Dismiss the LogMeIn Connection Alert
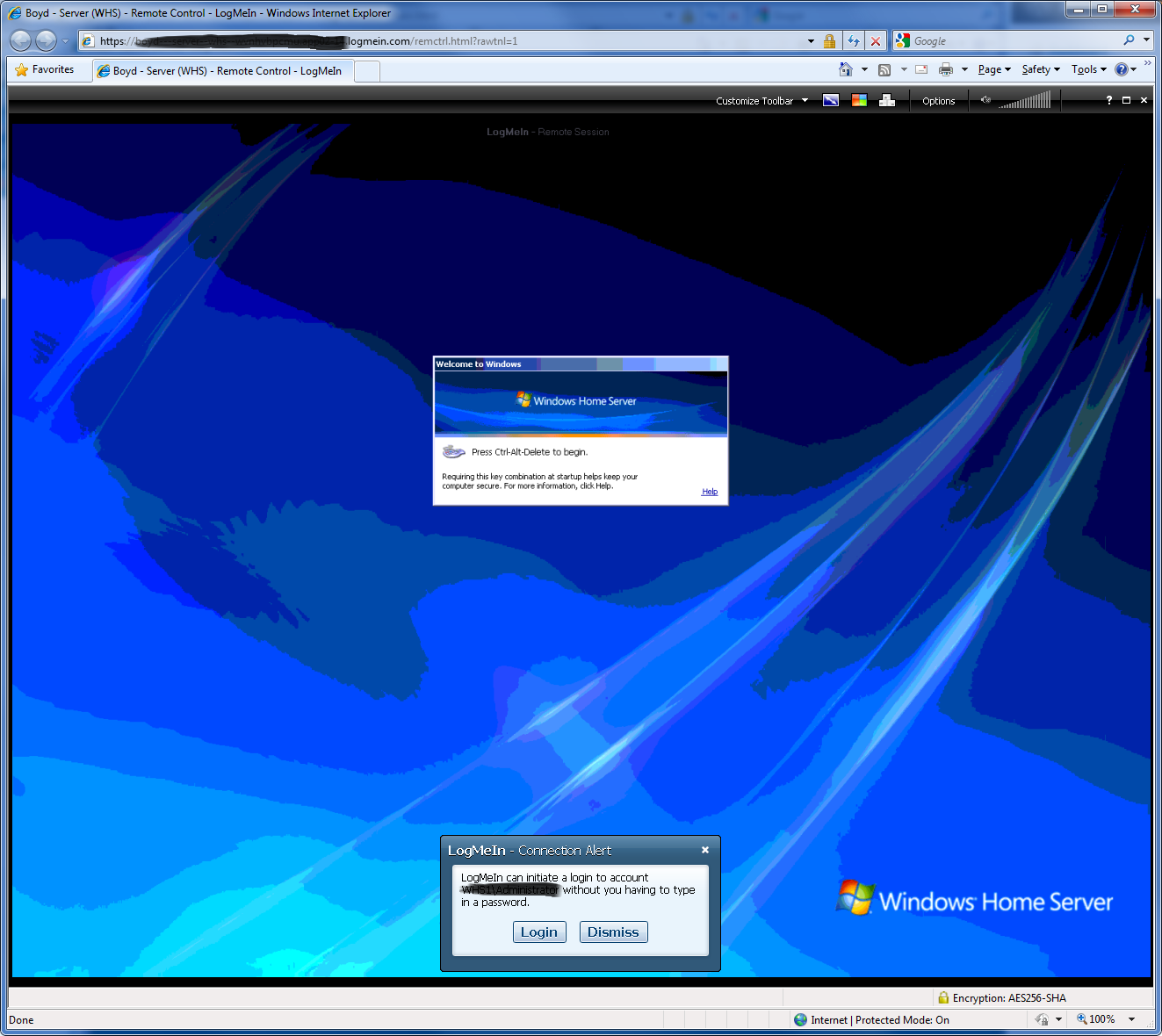1162x1036 pixels. click(x=613, y=932)
